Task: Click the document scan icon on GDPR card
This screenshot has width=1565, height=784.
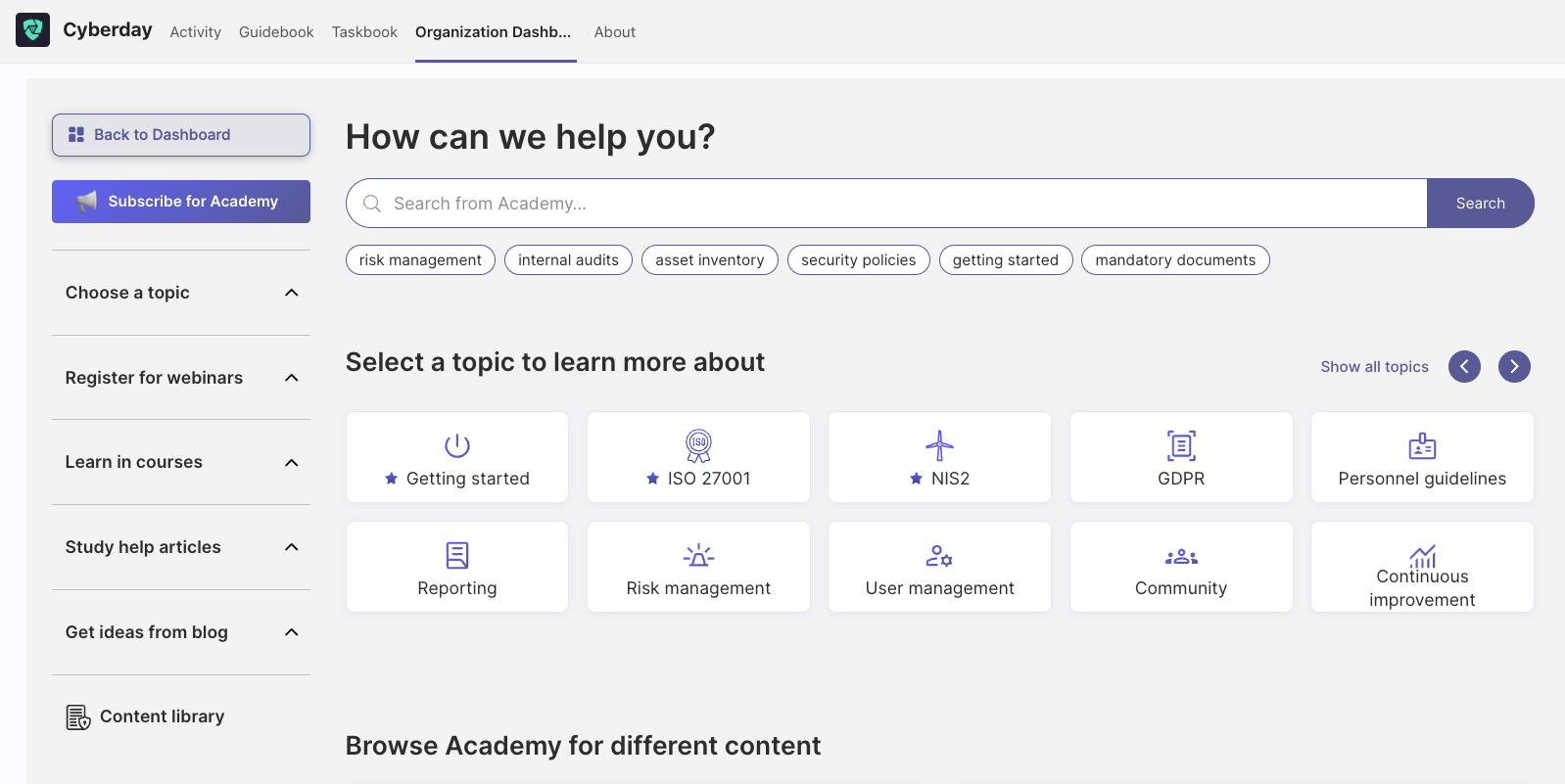Action: point(1181,445)
